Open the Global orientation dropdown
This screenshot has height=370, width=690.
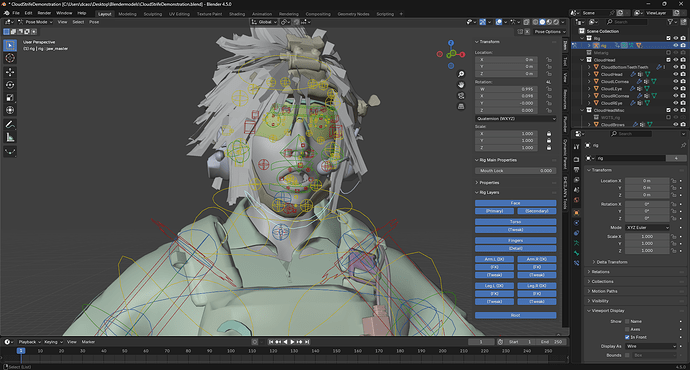click(x=264, y=22)
